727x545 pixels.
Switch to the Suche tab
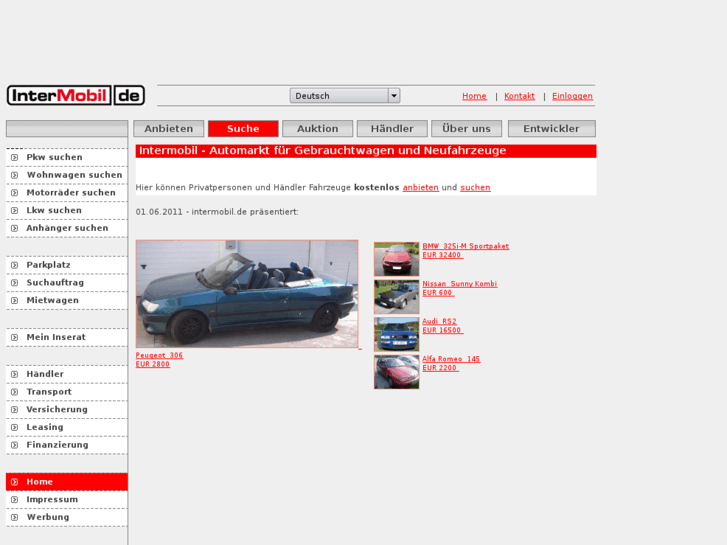[x=243, y=128]
